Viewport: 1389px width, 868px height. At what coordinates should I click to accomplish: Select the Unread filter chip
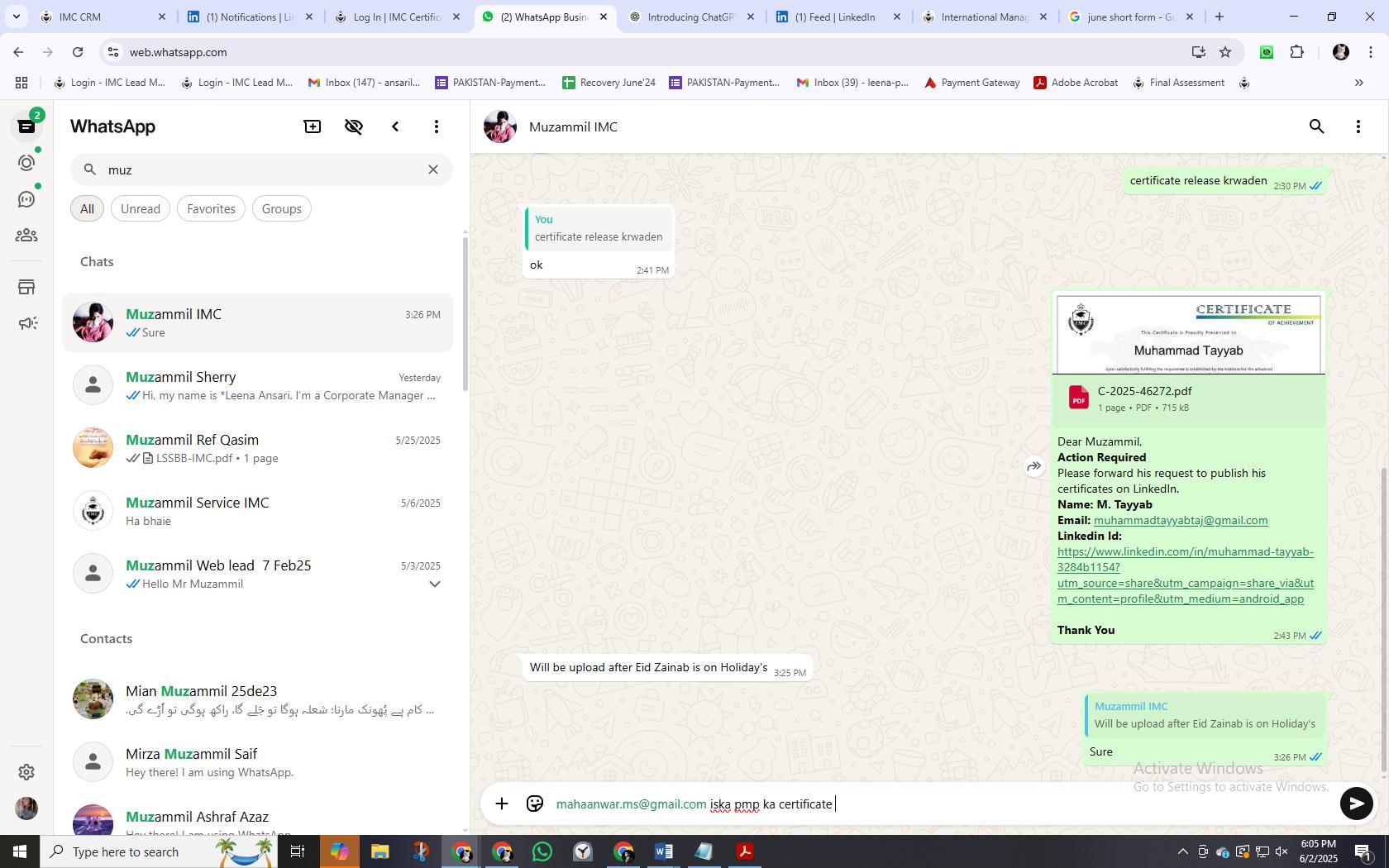pos(141,209)
